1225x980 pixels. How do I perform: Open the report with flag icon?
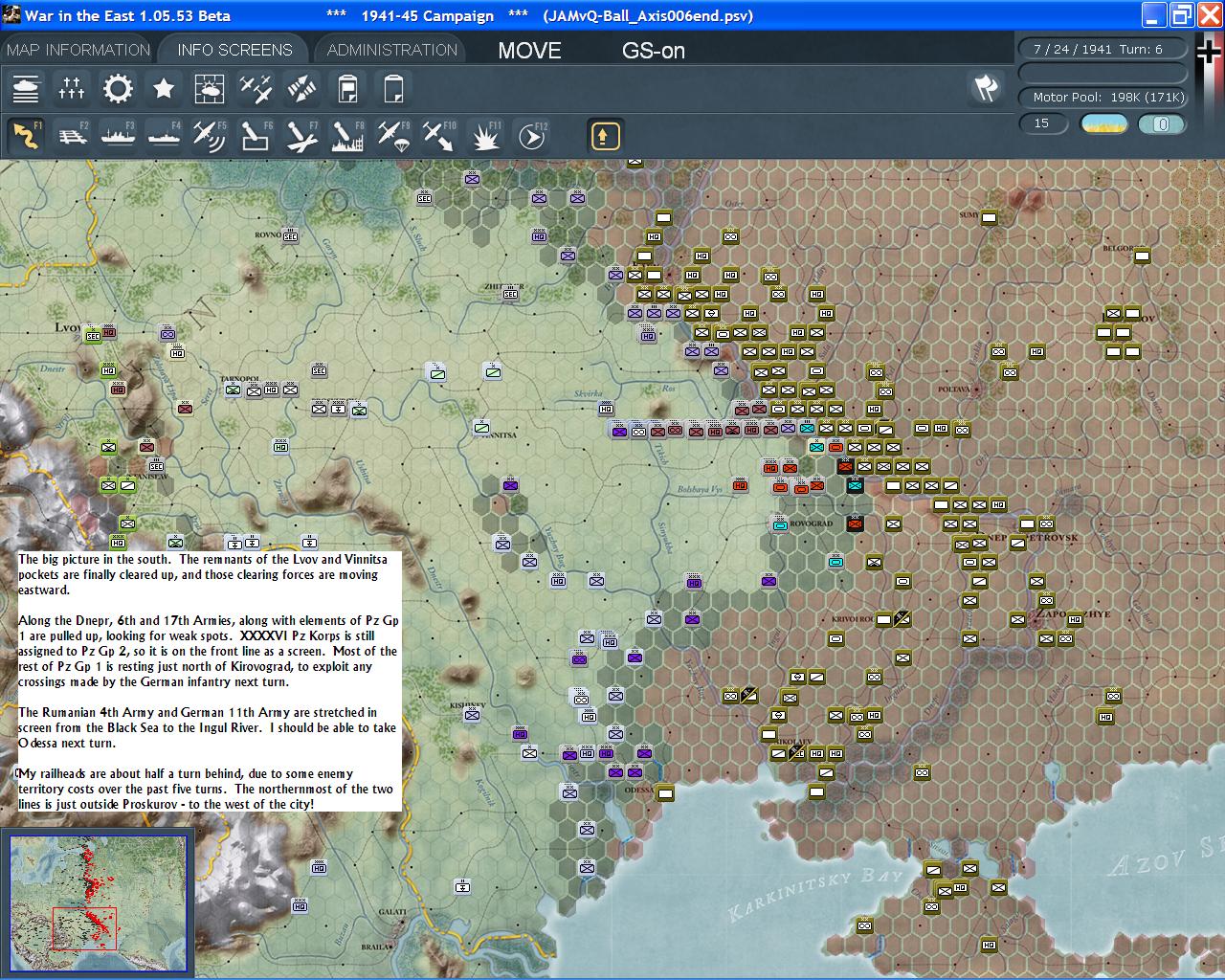tap(347, 89)
